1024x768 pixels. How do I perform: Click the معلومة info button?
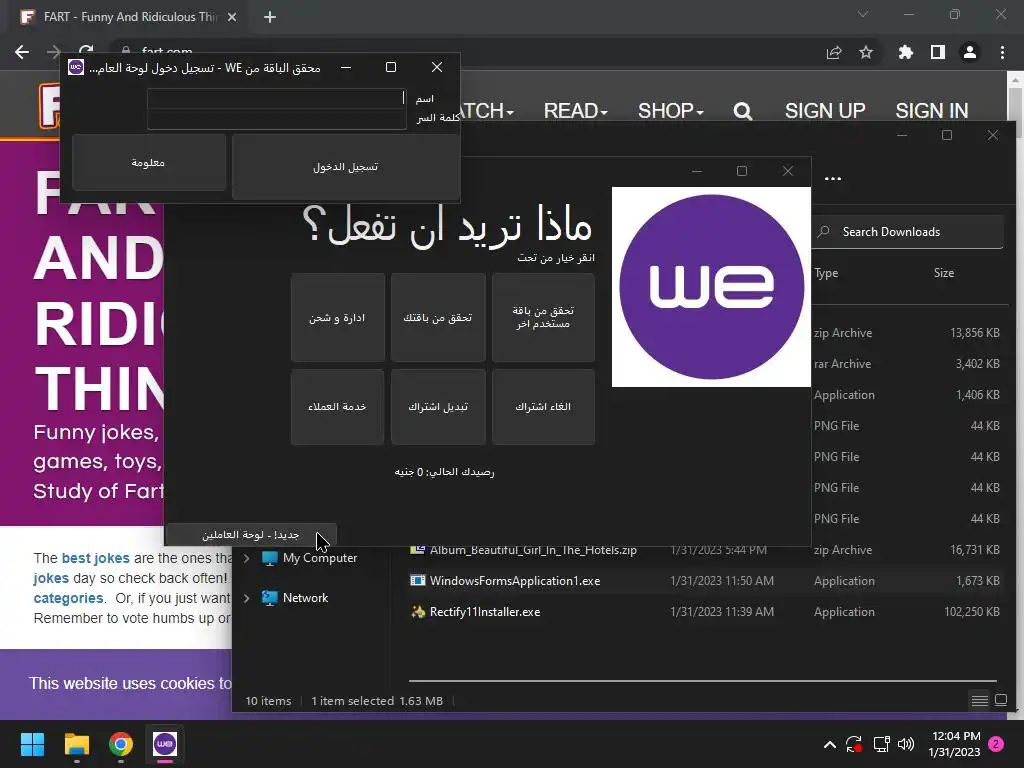149,163
